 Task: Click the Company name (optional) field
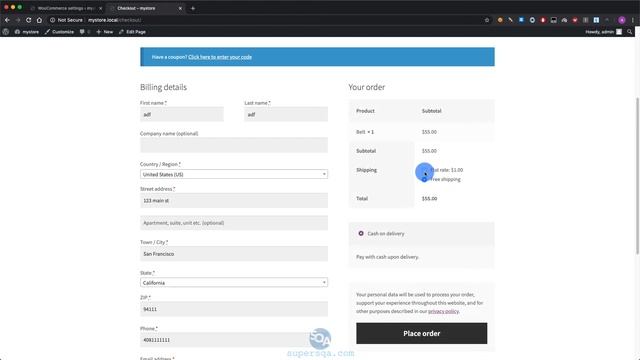click(x=234, y=145)
